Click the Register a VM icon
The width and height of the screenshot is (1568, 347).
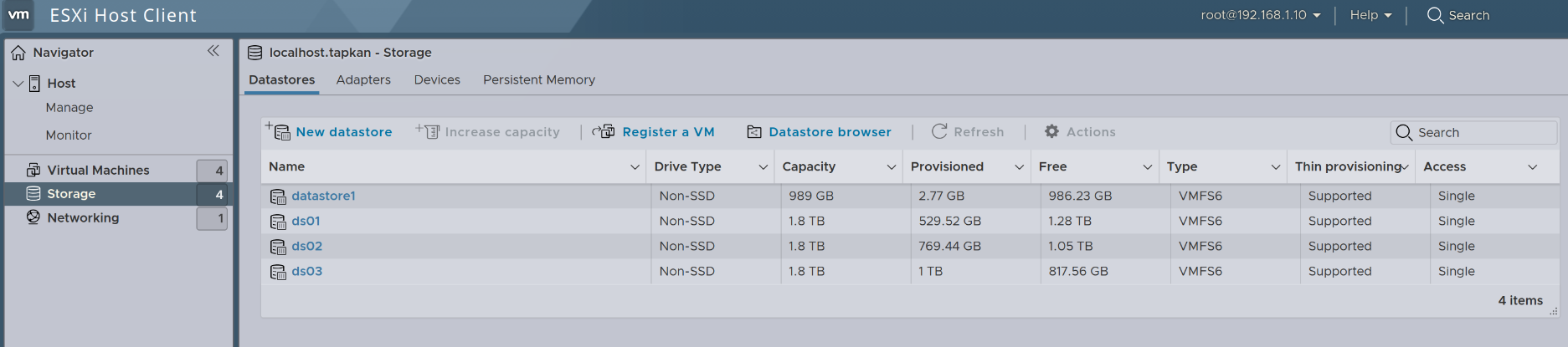pos(604,131)
